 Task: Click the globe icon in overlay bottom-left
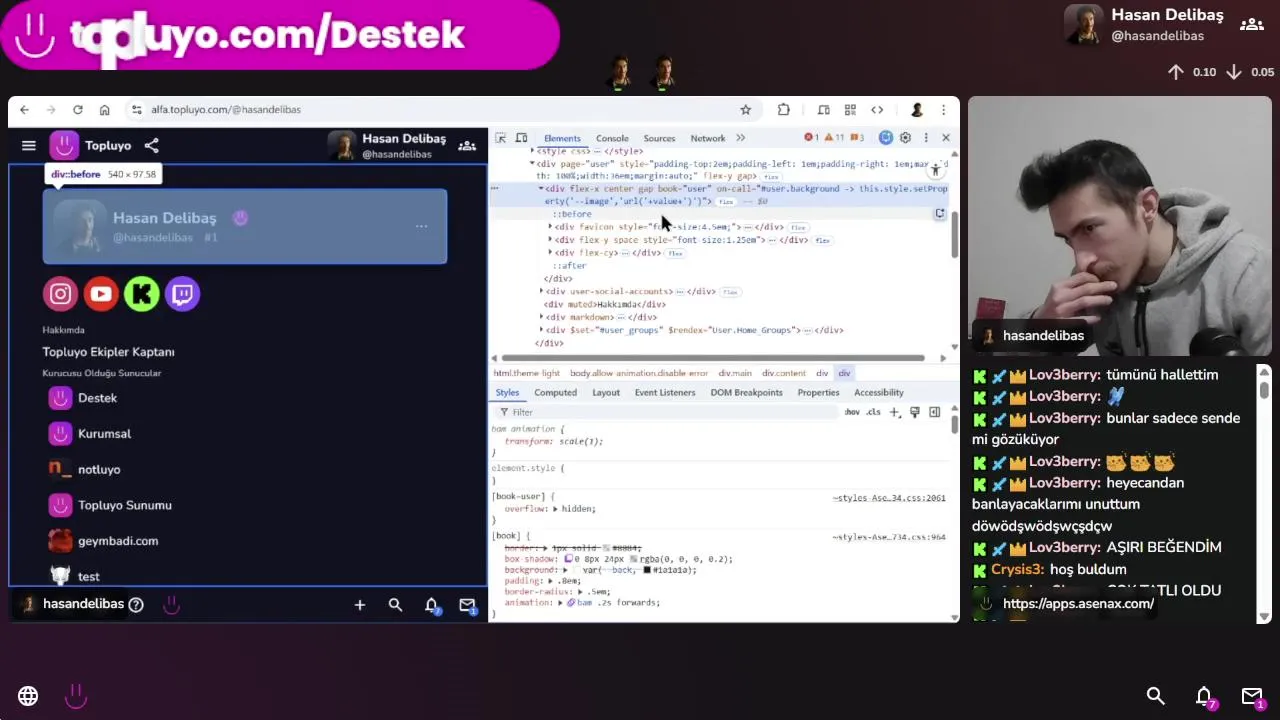click(28, 696)
